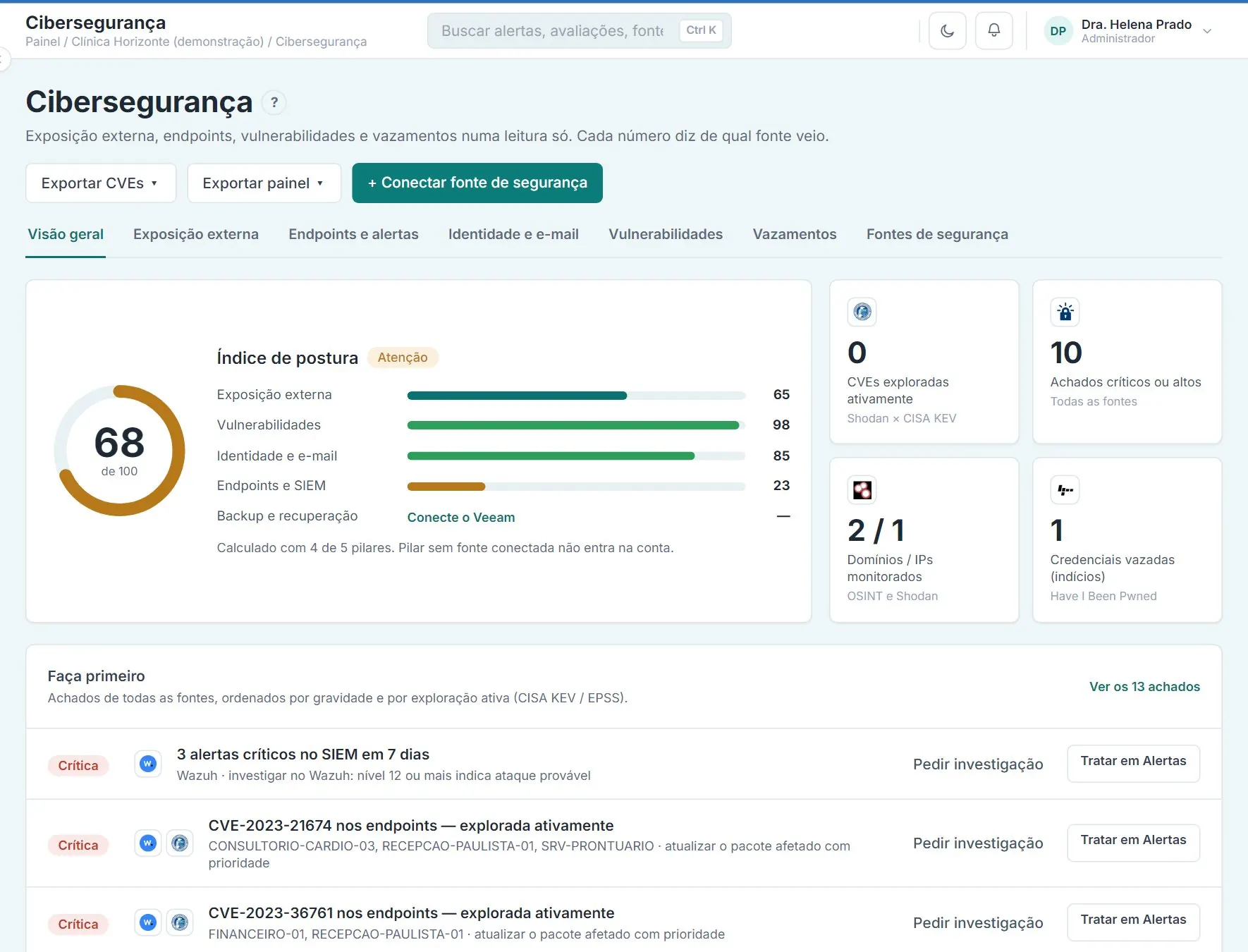
Task: Expand the Dra. Helena Prado account menu chevron
Action: tap(1207, 31)
